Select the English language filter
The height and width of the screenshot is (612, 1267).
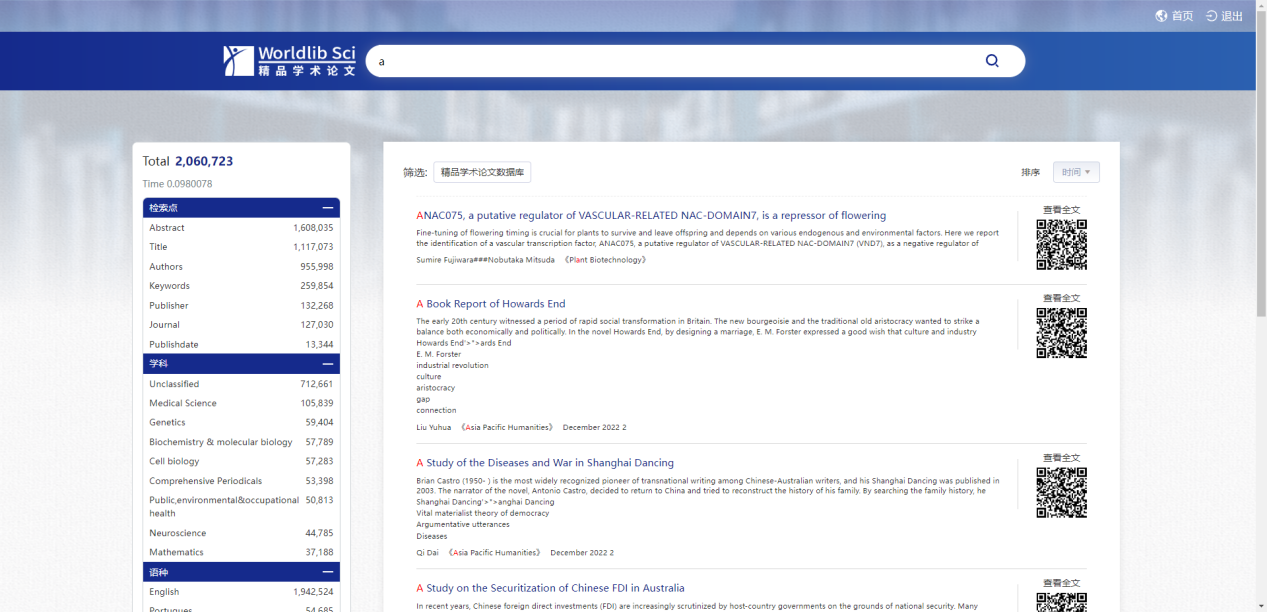(x=164, y=592)
